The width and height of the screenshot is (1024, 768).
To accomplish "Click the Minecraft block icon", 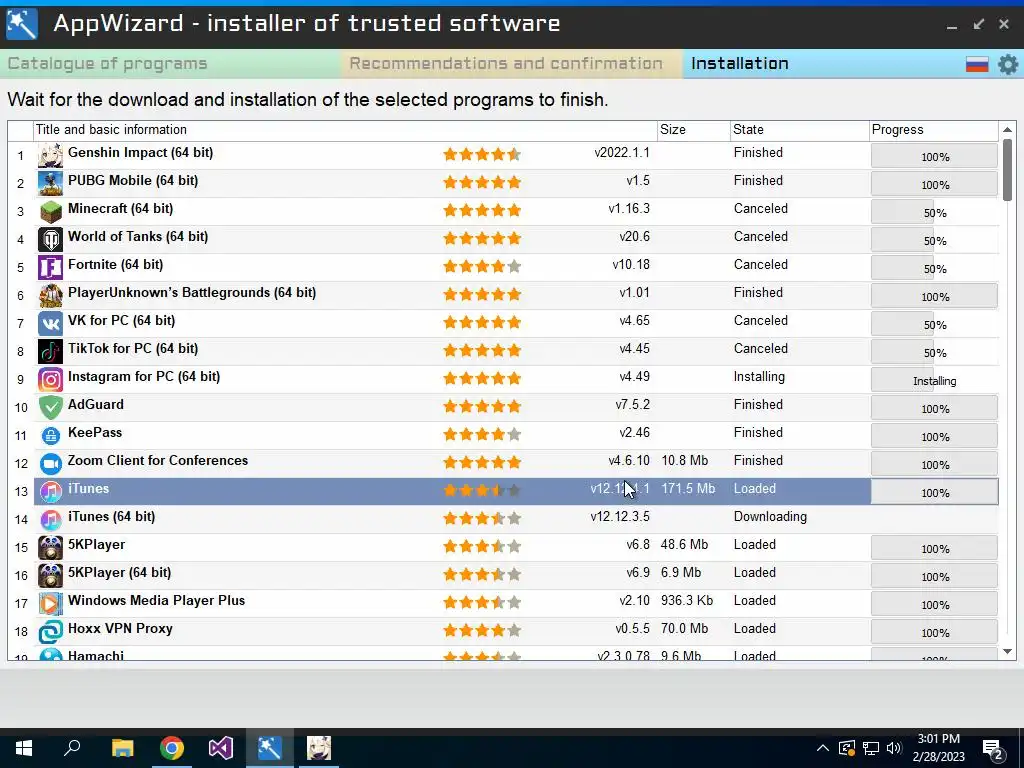I will point(50,212).
